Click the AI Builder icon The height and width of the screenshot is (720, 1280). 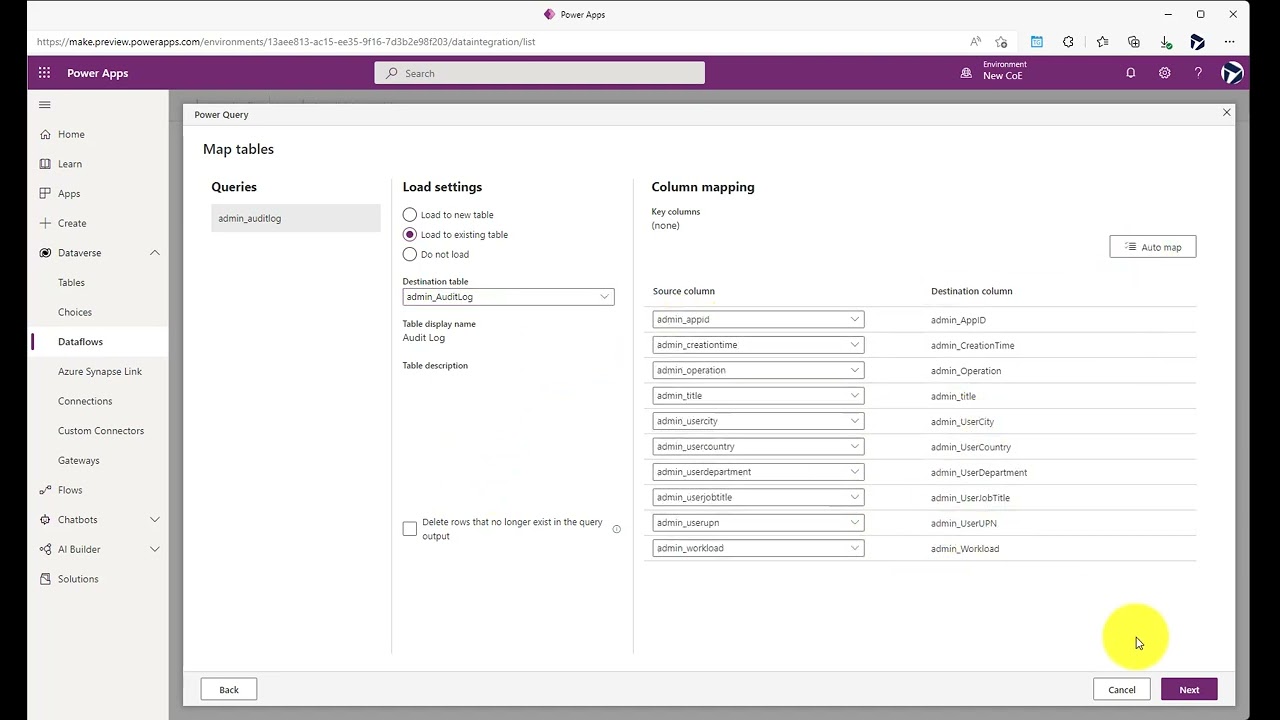coord(45,549)
